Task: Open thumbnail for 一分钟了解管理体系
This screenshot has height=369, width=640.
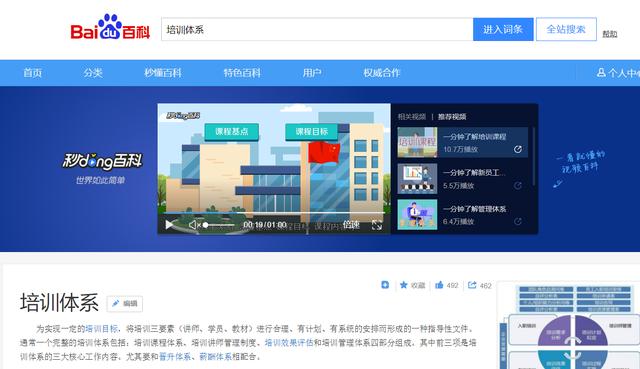Action: (x=417, y=215)
